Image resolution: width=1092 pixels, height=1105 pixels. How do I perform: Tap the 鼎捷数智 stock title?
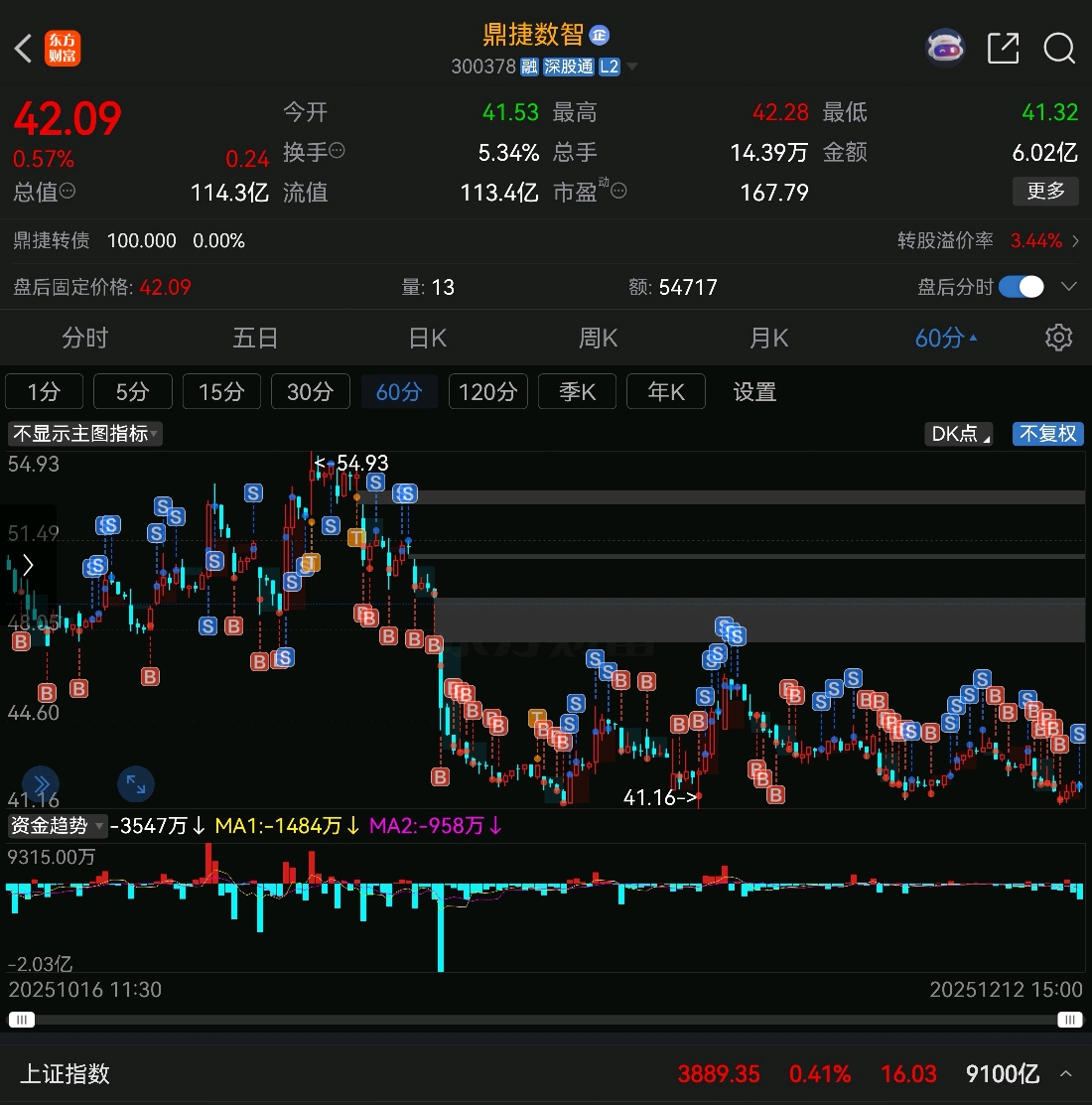pyautogui.click(x=533, y=35)
